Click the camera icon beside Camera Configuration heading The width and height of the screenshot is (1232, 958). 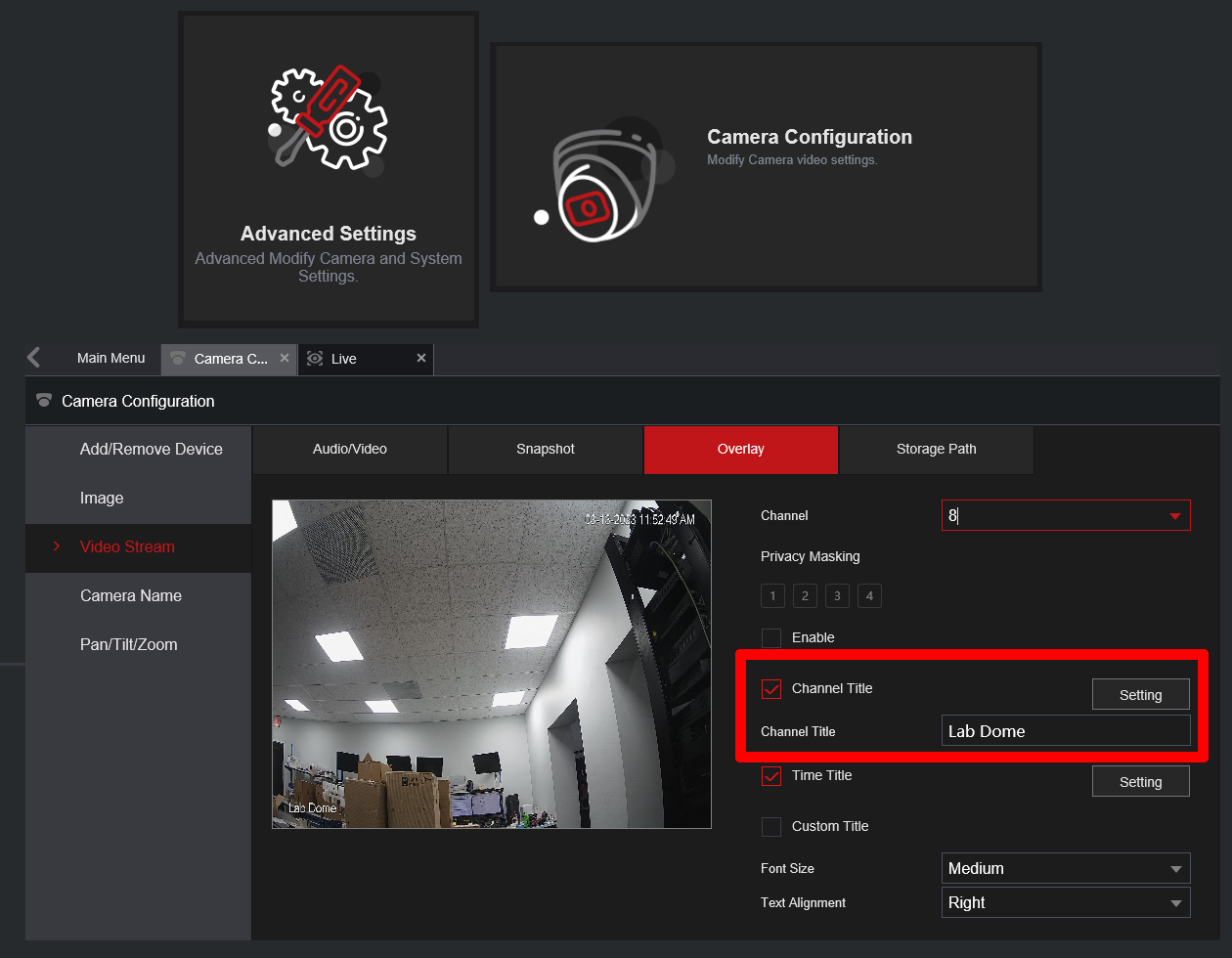coord(43,400)
